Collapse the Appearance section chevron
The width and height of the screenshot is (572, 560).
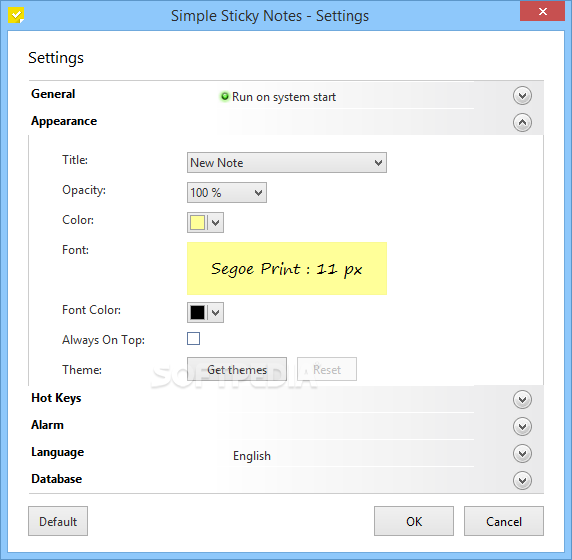[x=522, y=123]
